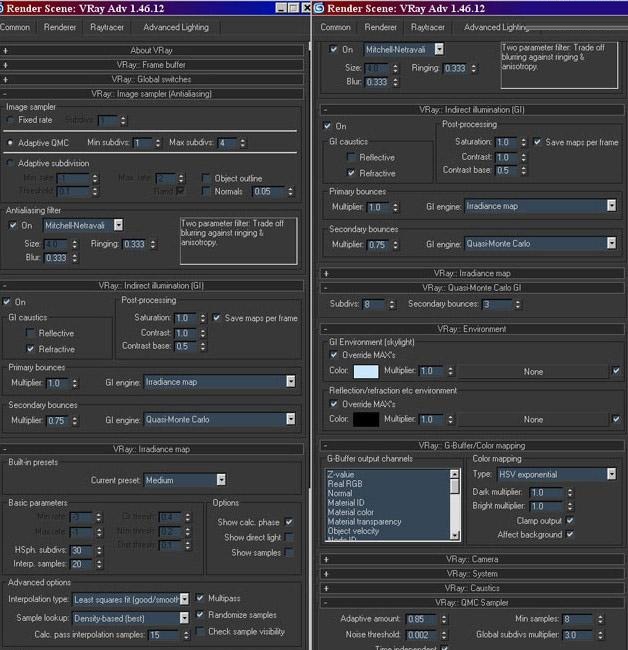Open the Renderer tab in left window
Screen dimensions: 628x650
click(60, 27)
